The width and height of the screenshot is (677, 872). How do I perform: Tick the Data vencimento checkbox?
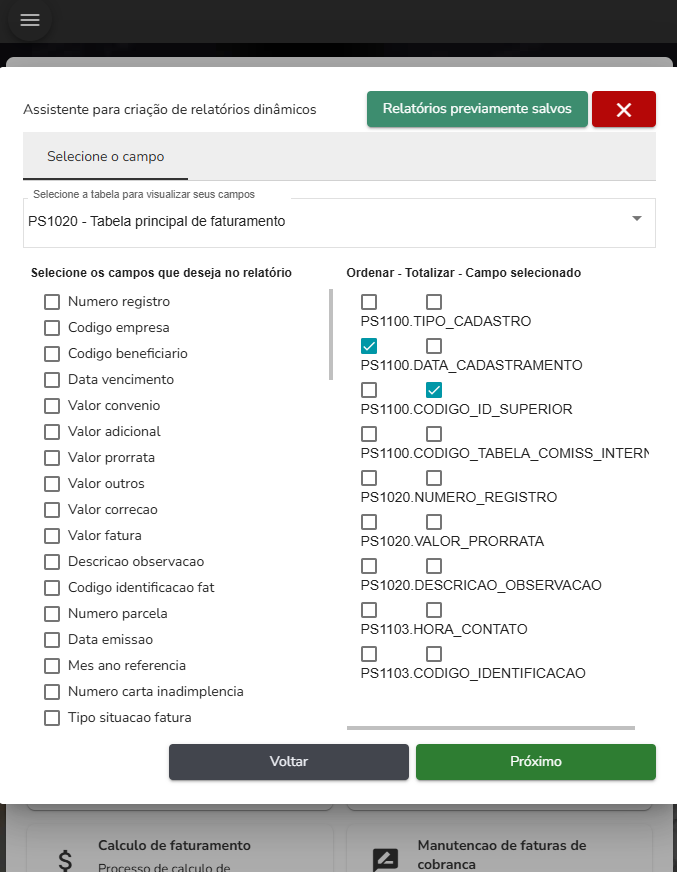tap(52, 380)
